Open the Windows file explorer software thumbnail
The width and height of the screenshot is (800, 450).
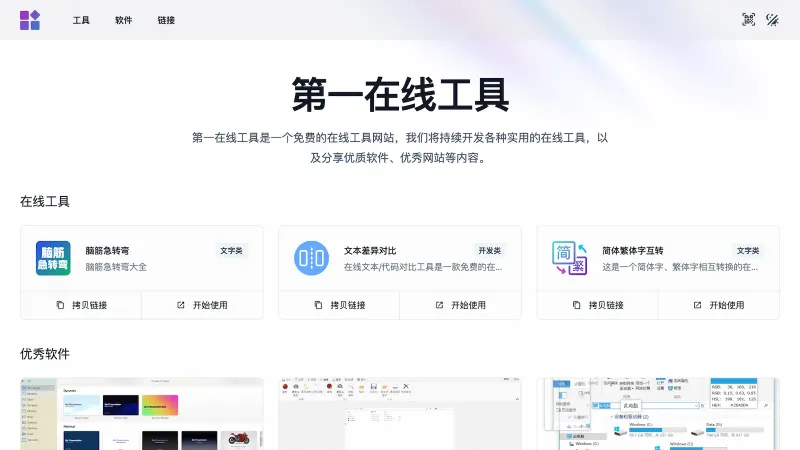click(658, 414)
